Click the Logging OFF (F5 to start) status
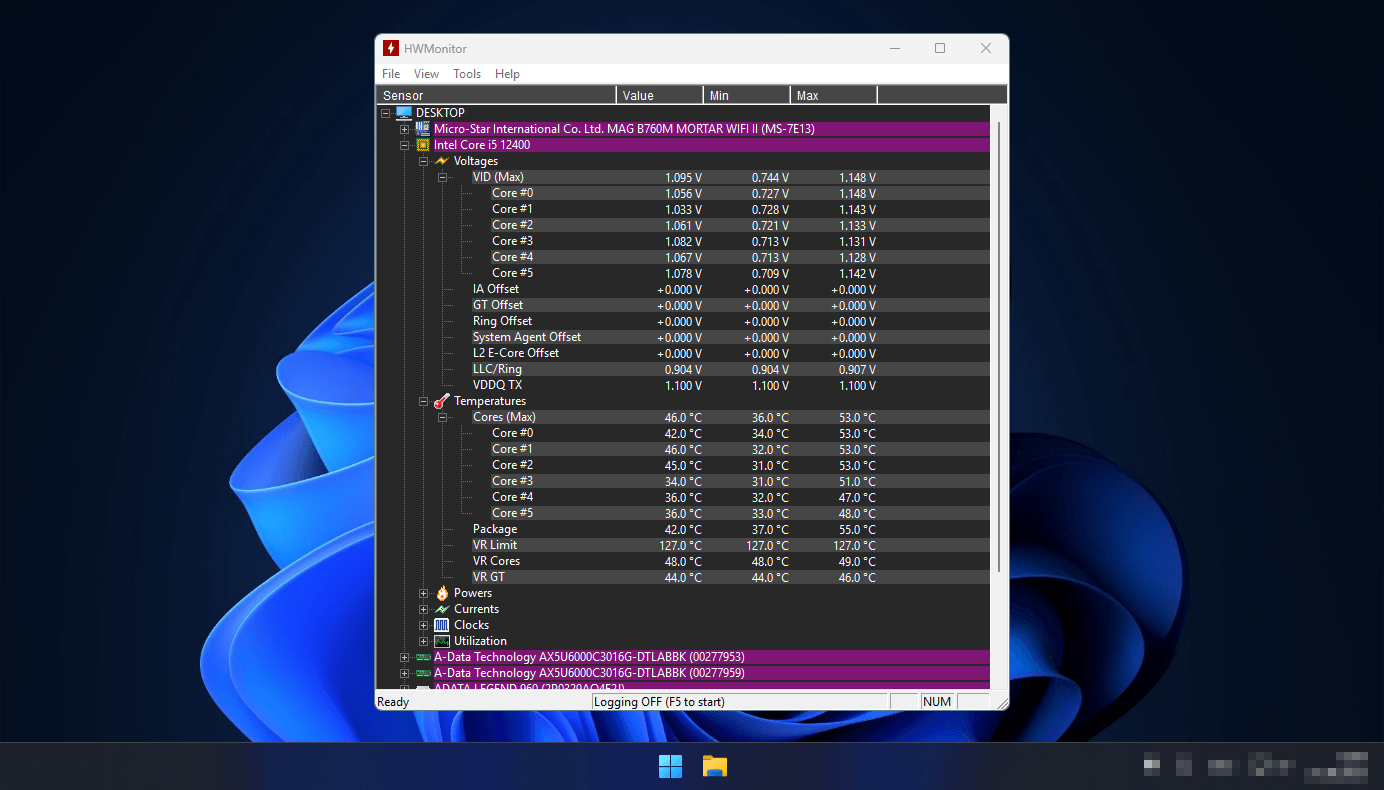1384x790 pixels. click(x=659, y=702)
